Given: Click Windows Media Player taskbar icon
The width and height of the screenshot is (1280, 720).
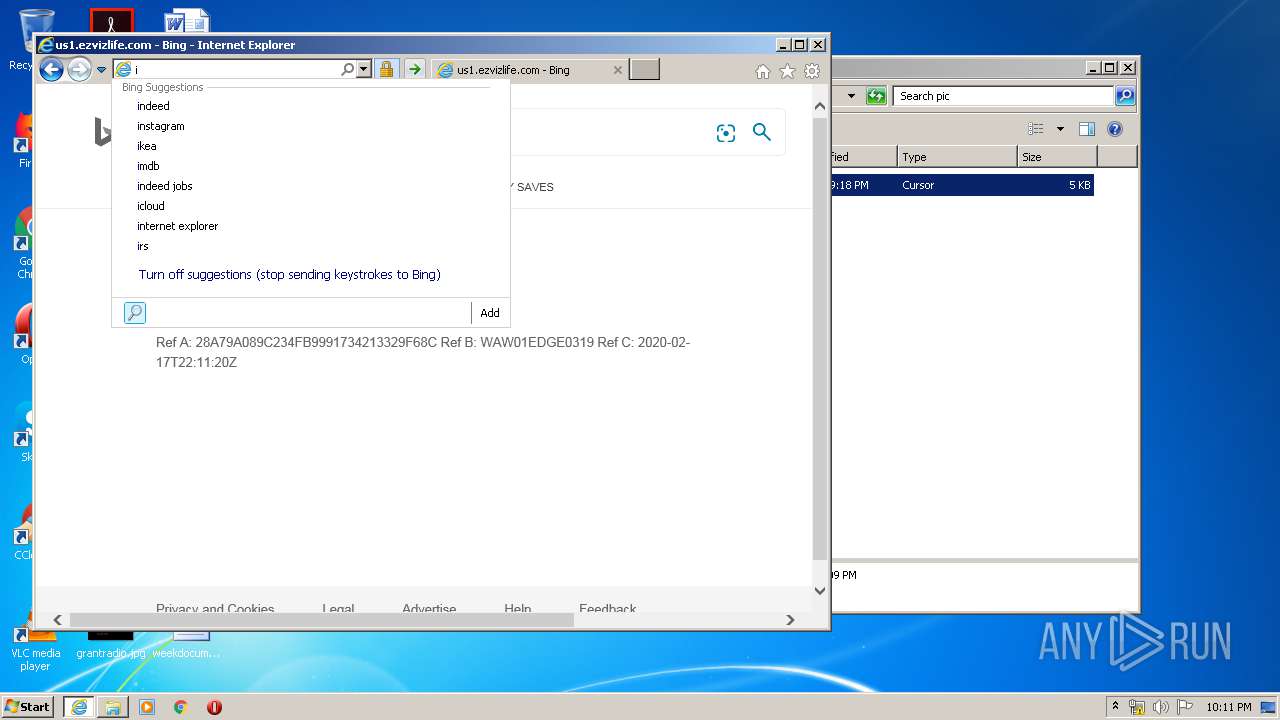Looking at the screenshot, I should tap(147, 707).
